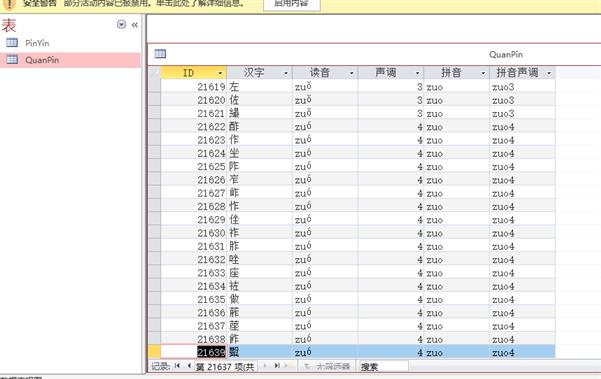Open navigation pane category dropdown circle arrow
601x379 pixels.
(121, 25)
